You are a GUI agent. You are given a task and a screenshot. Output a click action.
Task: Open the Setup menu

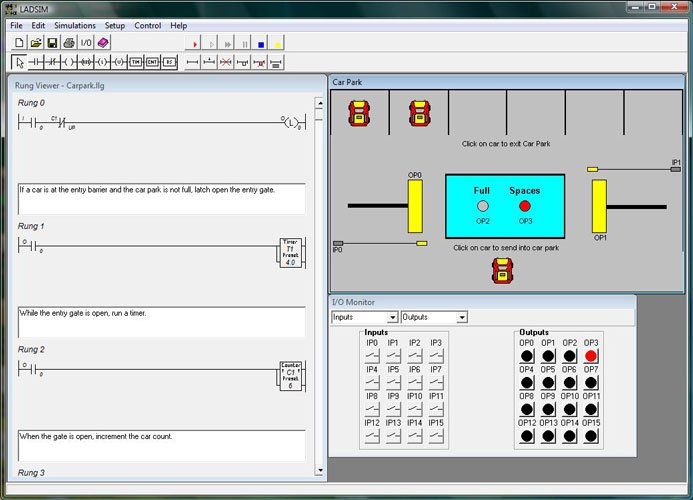[x=115, y=24]
